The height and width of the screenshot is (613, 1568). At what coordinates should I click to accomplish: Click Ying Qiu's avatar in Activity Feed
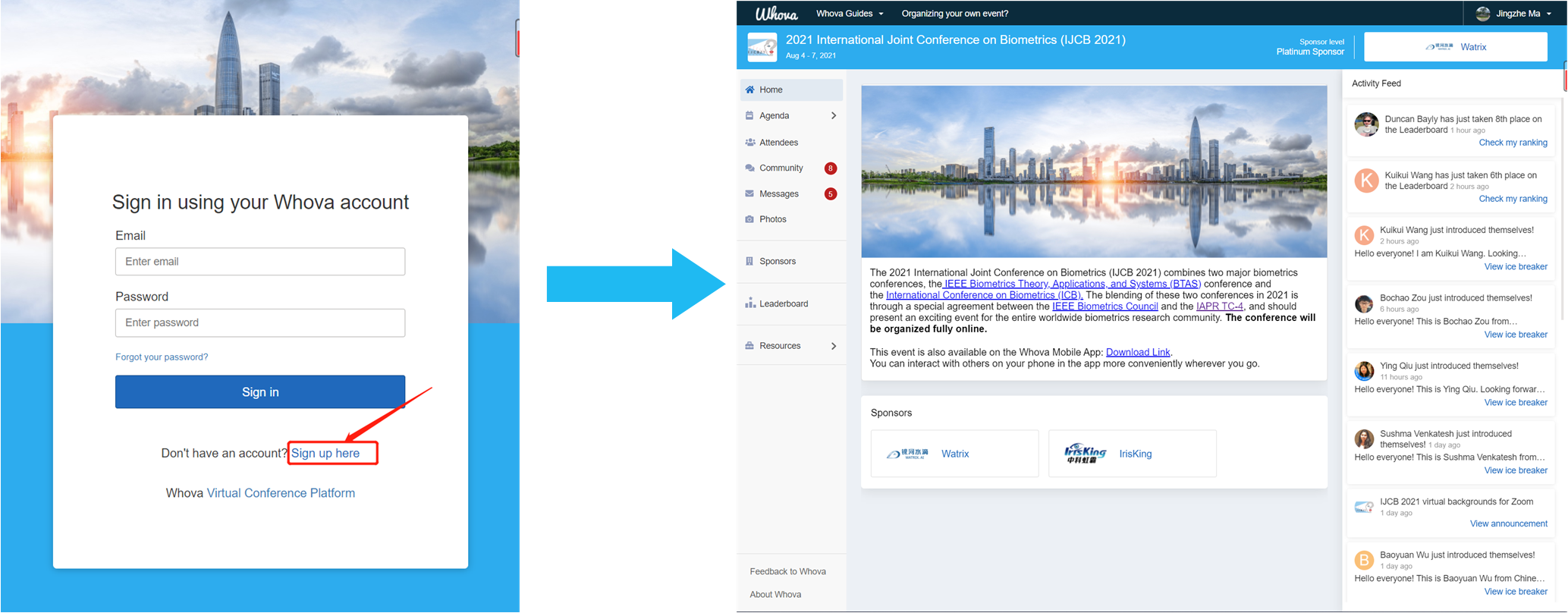1364,371
